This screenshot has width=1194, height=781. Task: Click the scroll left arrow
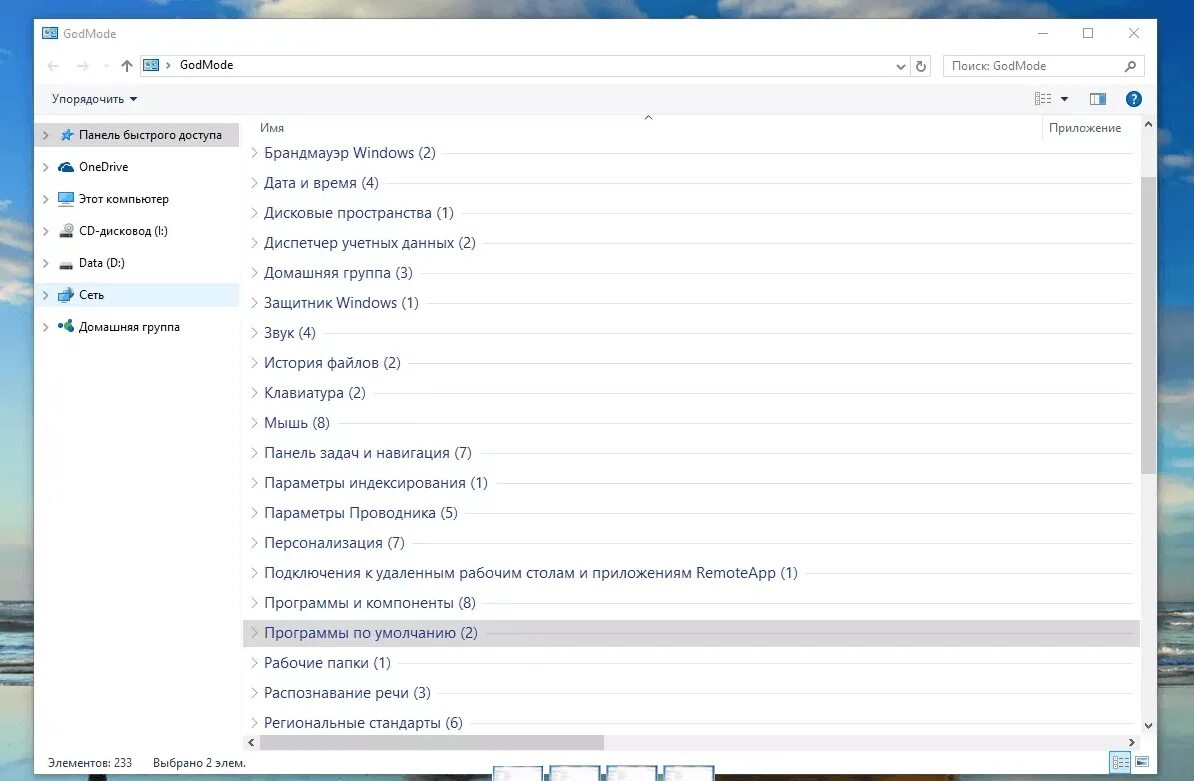coord(251,742)
